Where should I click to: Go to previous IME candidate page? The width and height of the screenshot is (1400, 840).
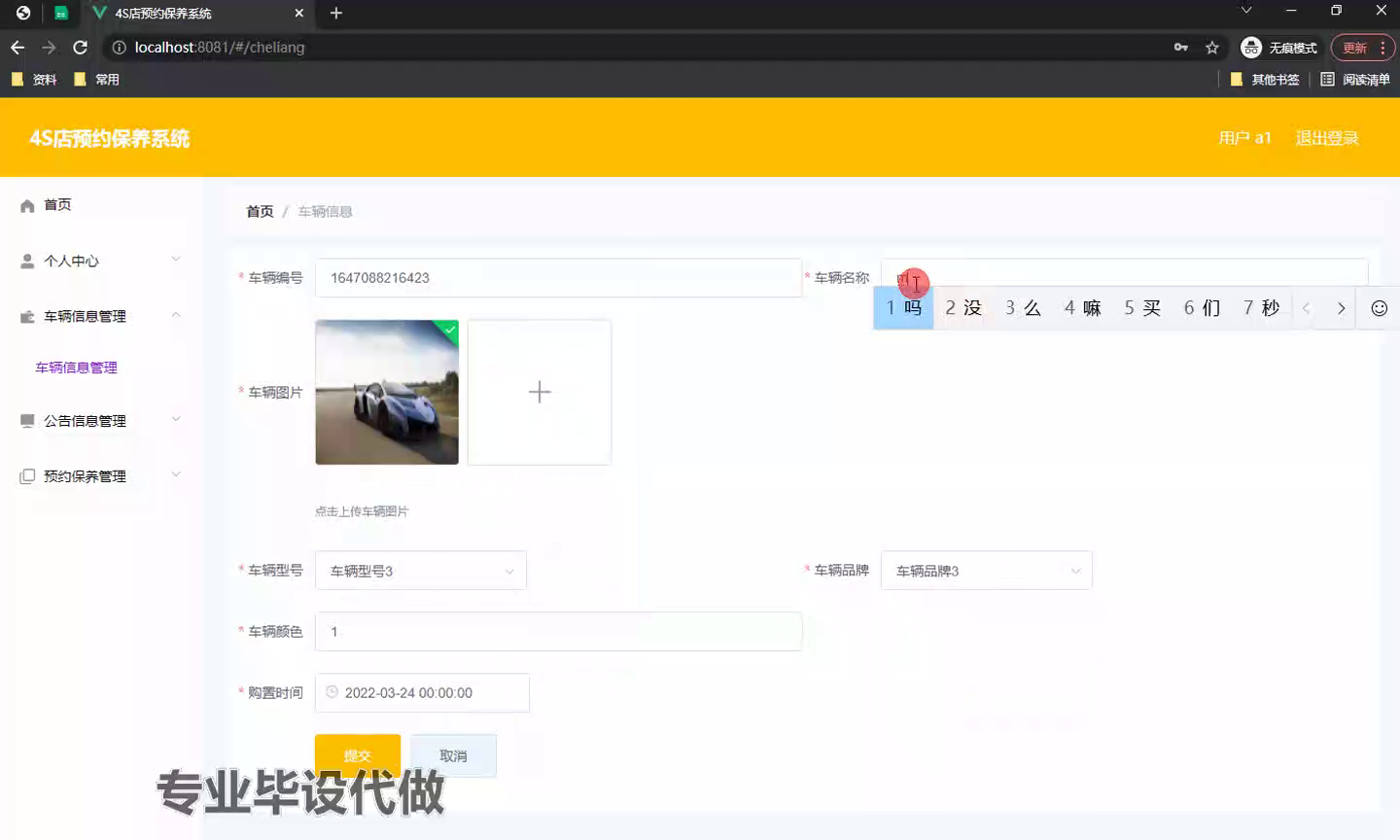pos(1307,308)
